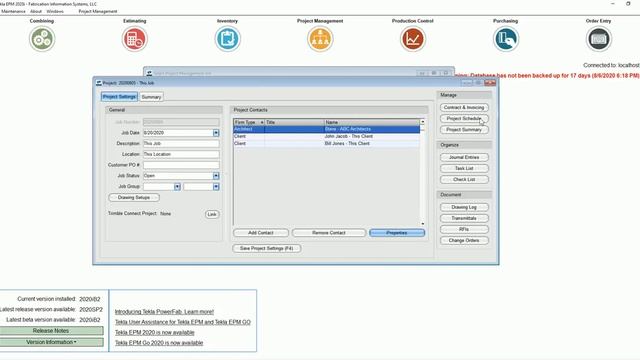Open the Purchasing module icon
The height and width of the screenshot is (360, 640).
click(505, 39)
